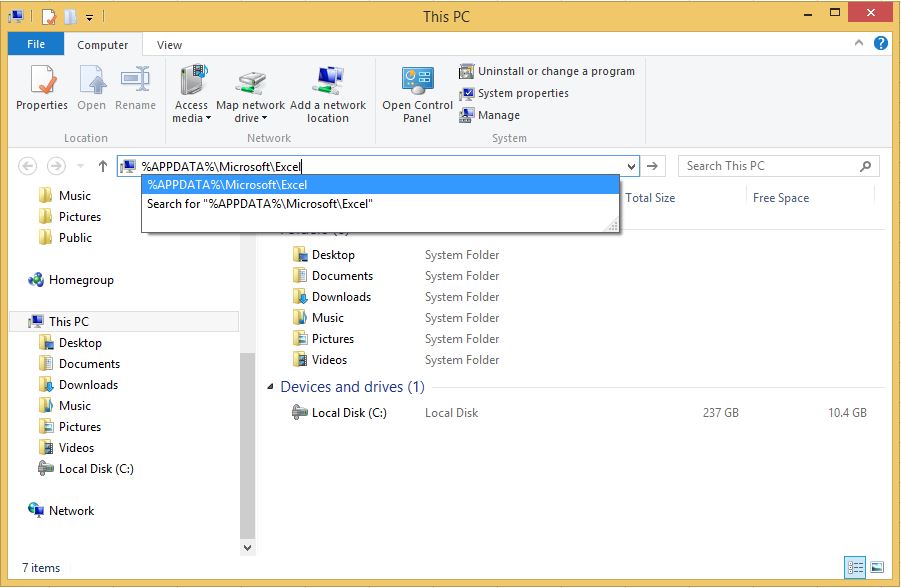
Task: Switch to Large icons view in status bar
Action: click(x=877, y=567)
